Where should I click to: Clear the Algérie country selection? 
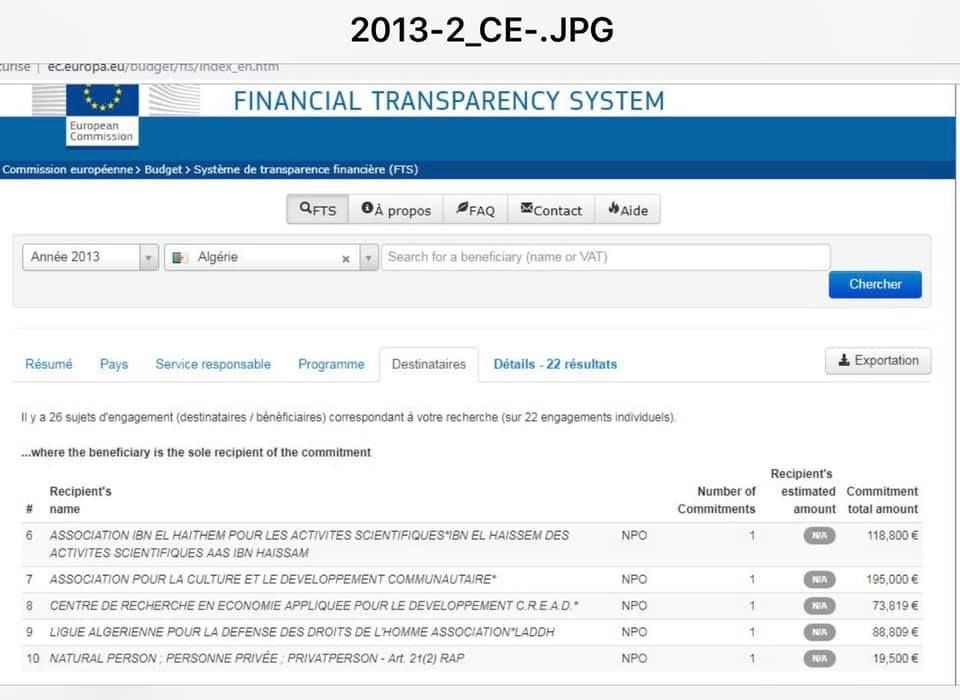coord(346,258)
